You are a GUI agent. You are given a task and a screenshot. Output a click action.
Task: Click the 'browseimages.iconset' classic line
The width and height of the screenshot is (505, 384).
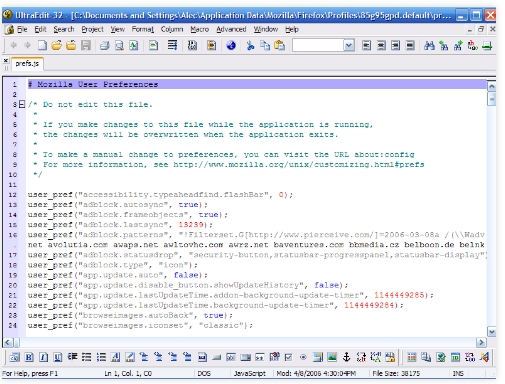tap(140, 325)
